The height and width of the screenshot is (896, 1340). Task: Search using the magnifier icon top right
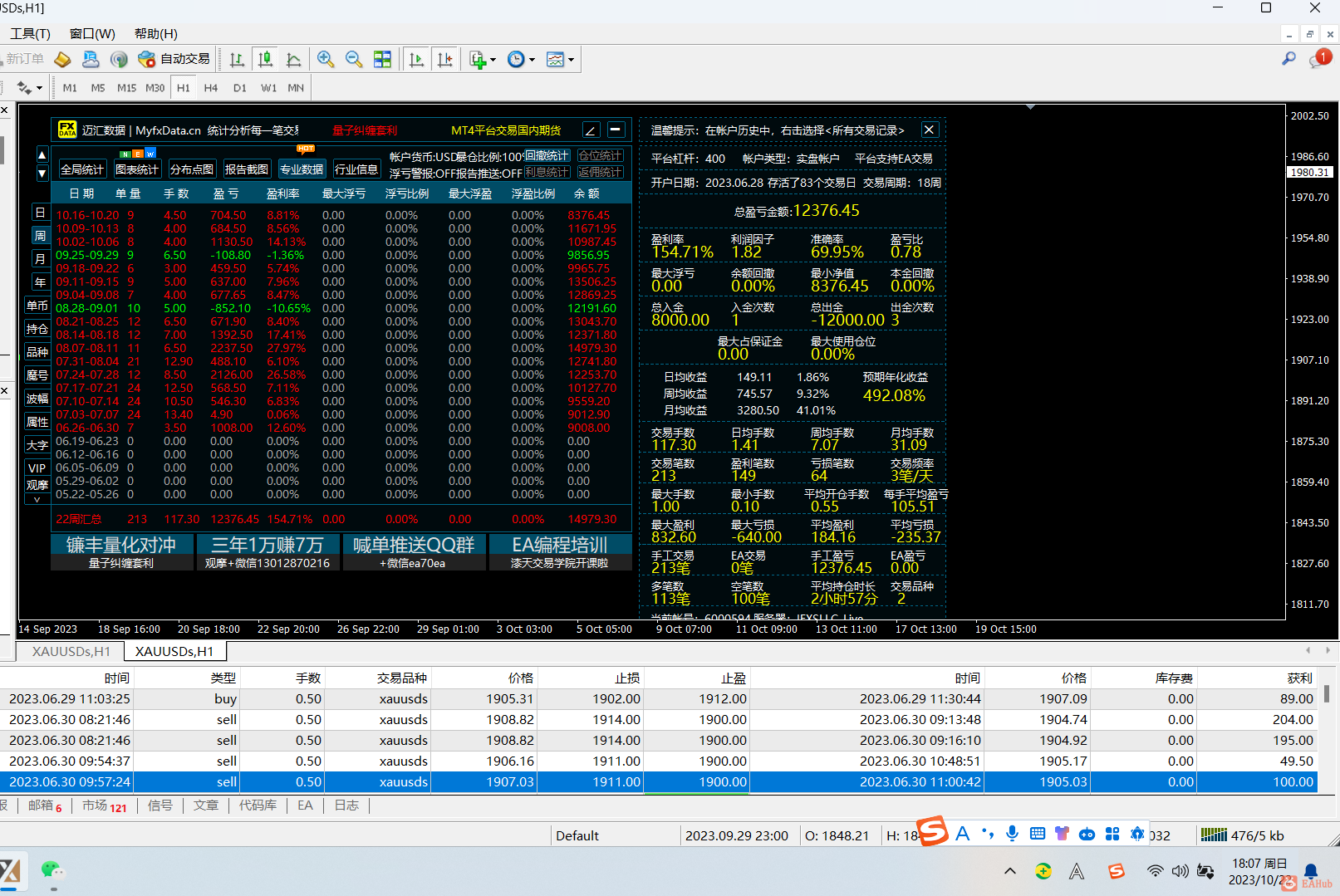[x=1288, y=58]
